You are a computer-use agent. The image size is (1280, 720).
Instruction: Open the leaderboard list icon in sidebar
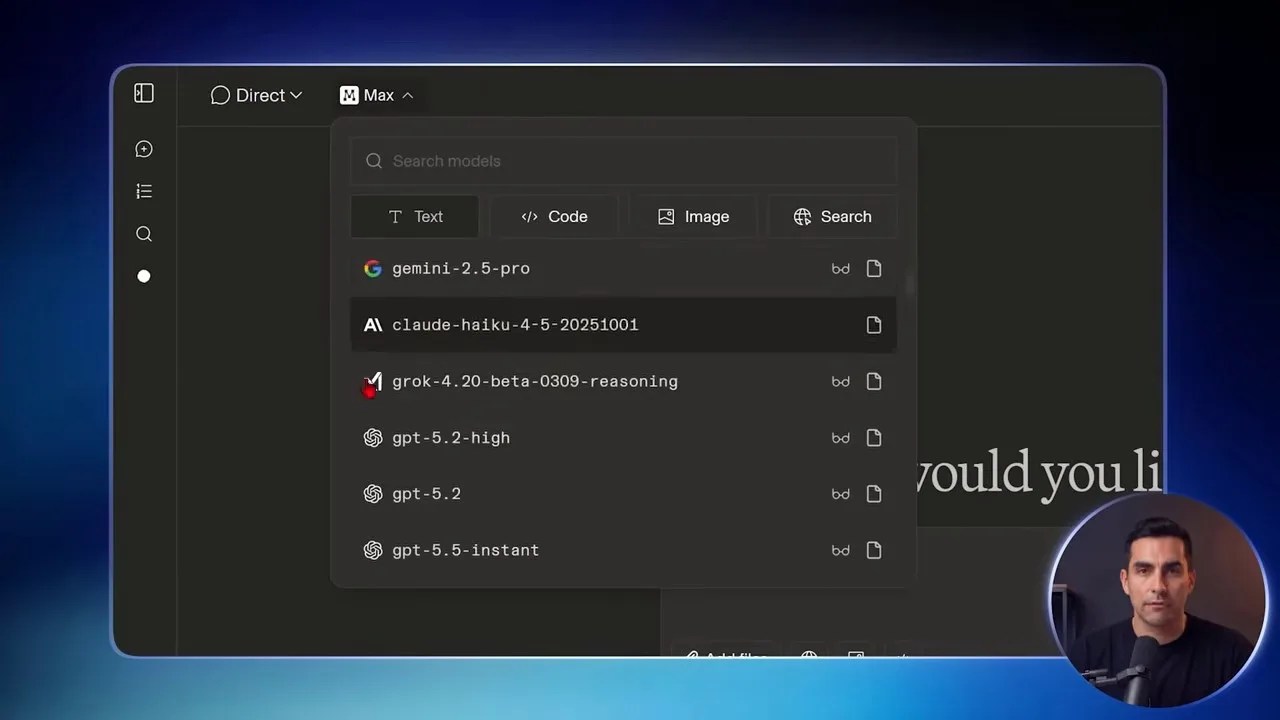(x=144, y=191)
